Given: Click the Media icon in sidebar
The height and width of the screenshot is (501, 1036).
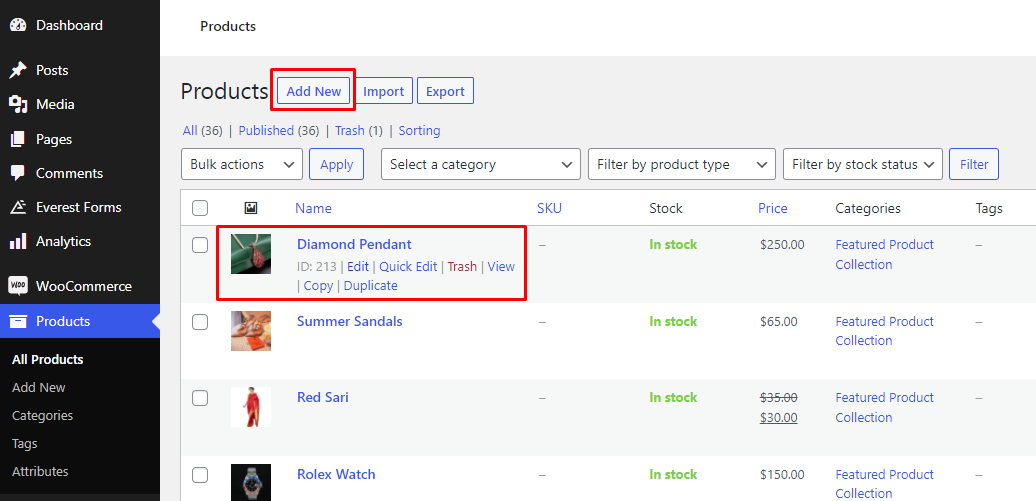Looking at the screenshot, I should pyautogui.click(x=18, y=104).
